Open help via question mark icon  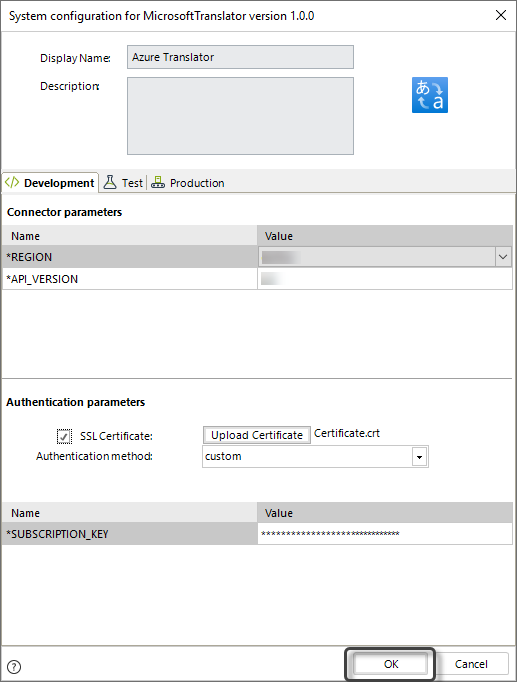click(x=14, y=666)
